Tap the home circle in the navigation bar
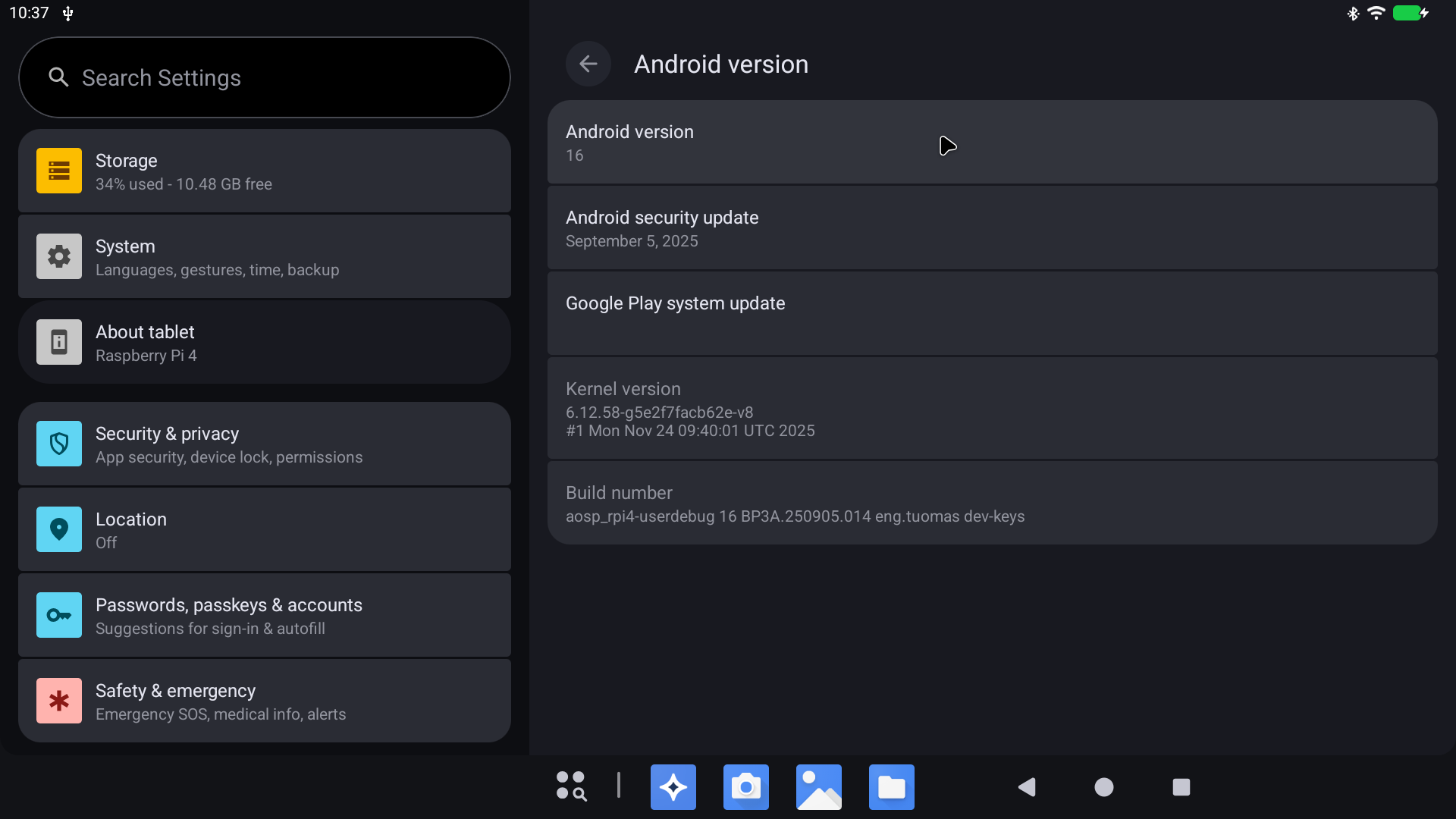The image size is (1456, 819). pyautogui.click(x=1103, y=786)
